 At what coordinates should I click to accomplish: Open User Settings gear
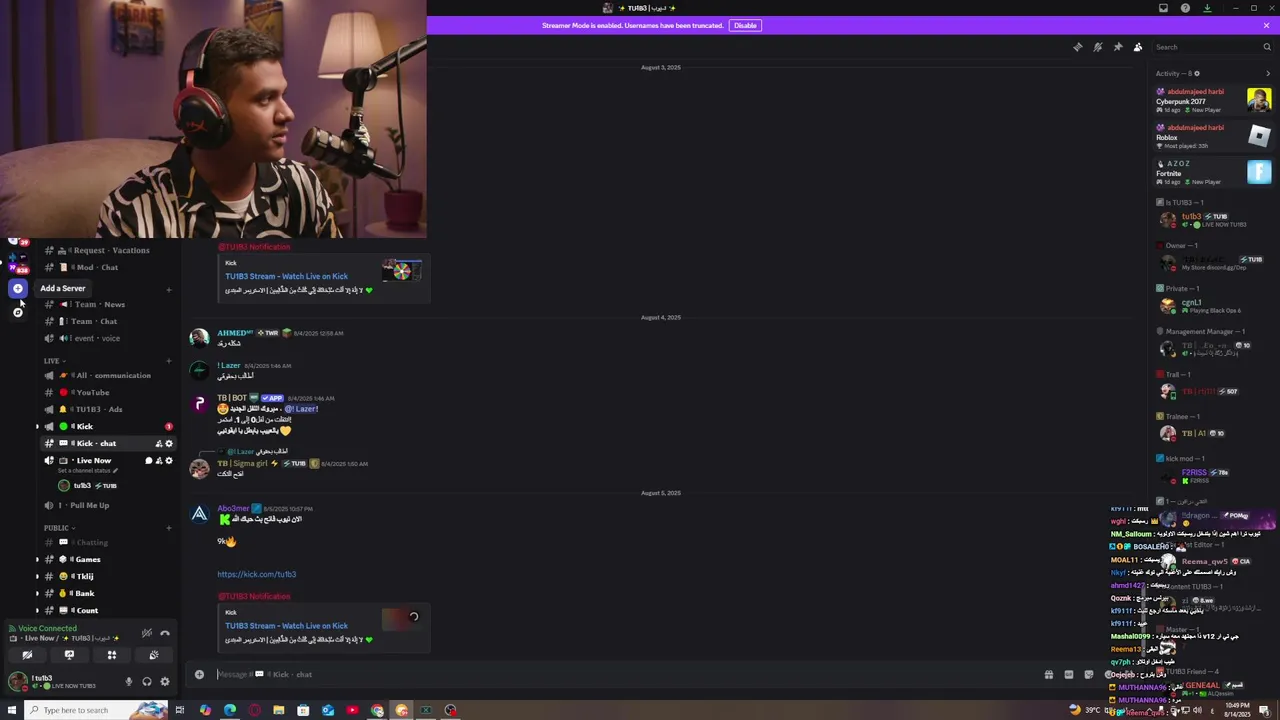[x=165, y=682]
